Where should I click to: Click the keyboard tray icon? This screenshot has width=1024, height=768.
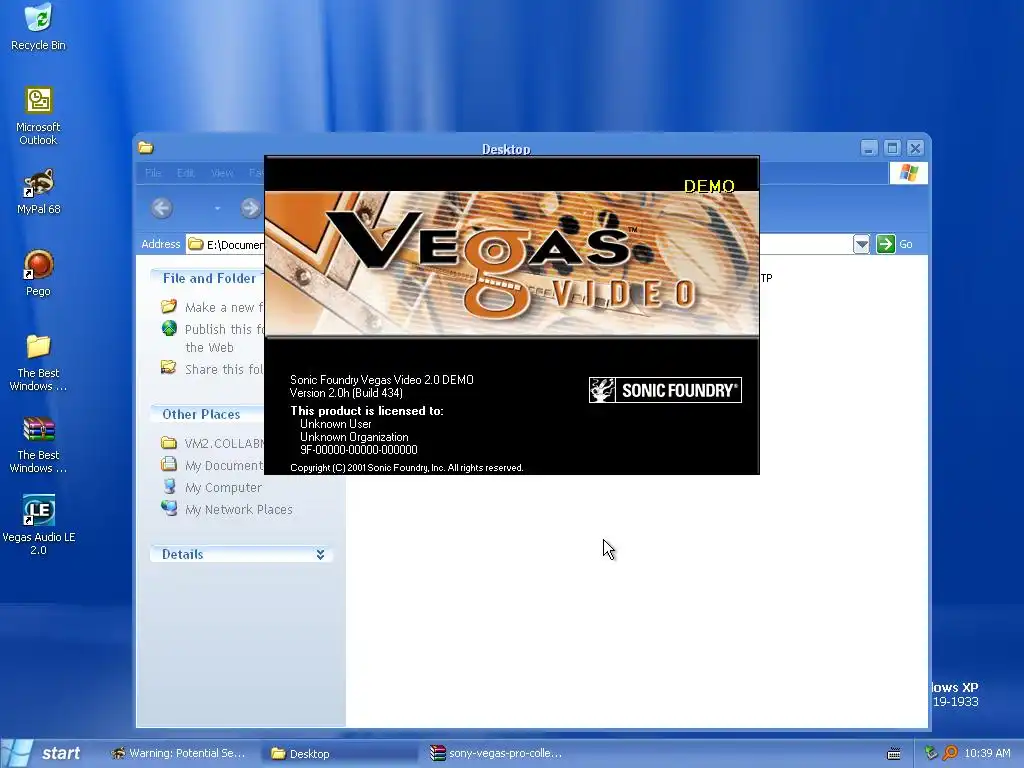coord(894,754)
